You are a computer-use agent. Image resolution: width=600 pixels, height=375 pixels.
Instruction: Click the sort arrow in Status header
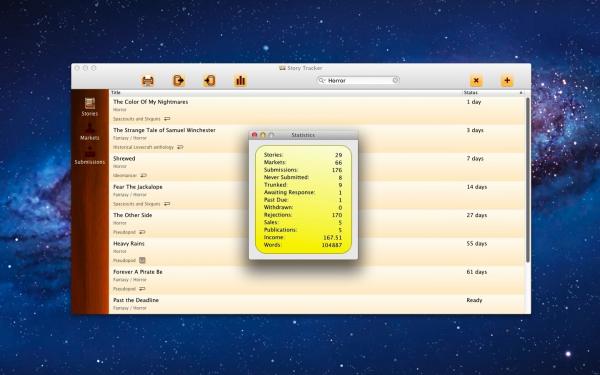click(521, 93)
